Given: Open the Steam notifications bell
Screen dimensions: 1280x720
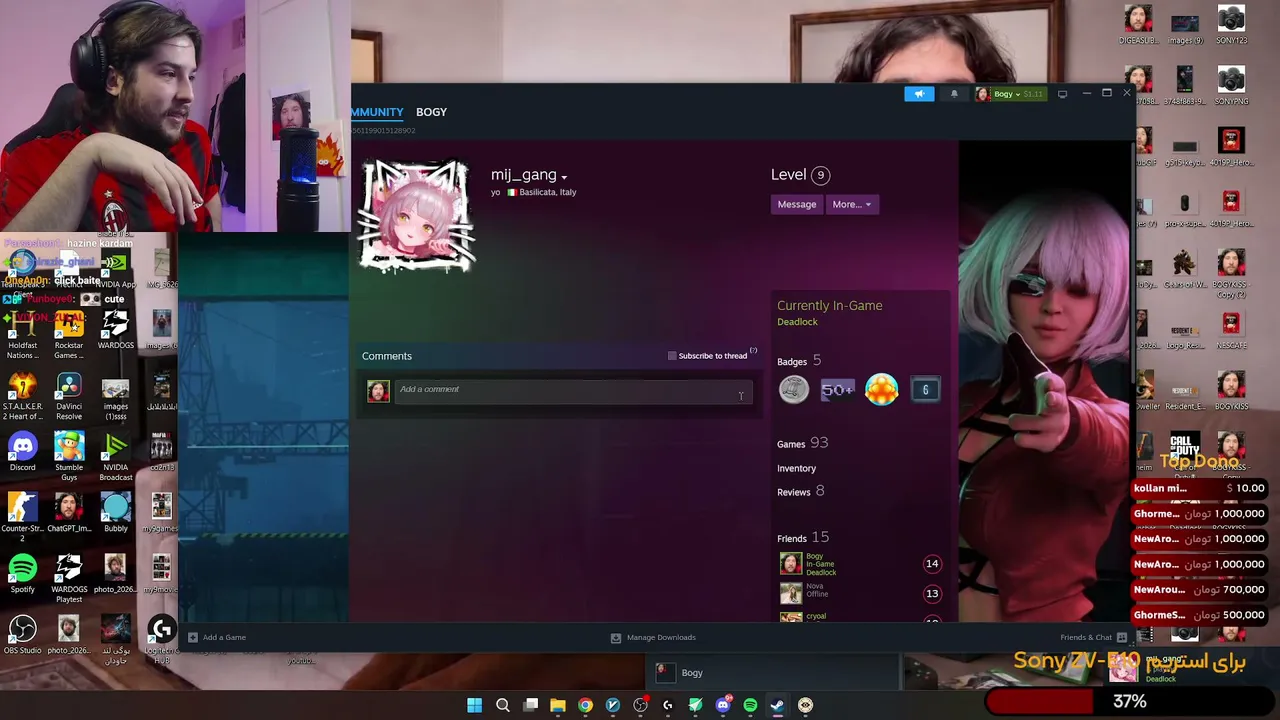Looking at the screenshot, I should (954, 94).
